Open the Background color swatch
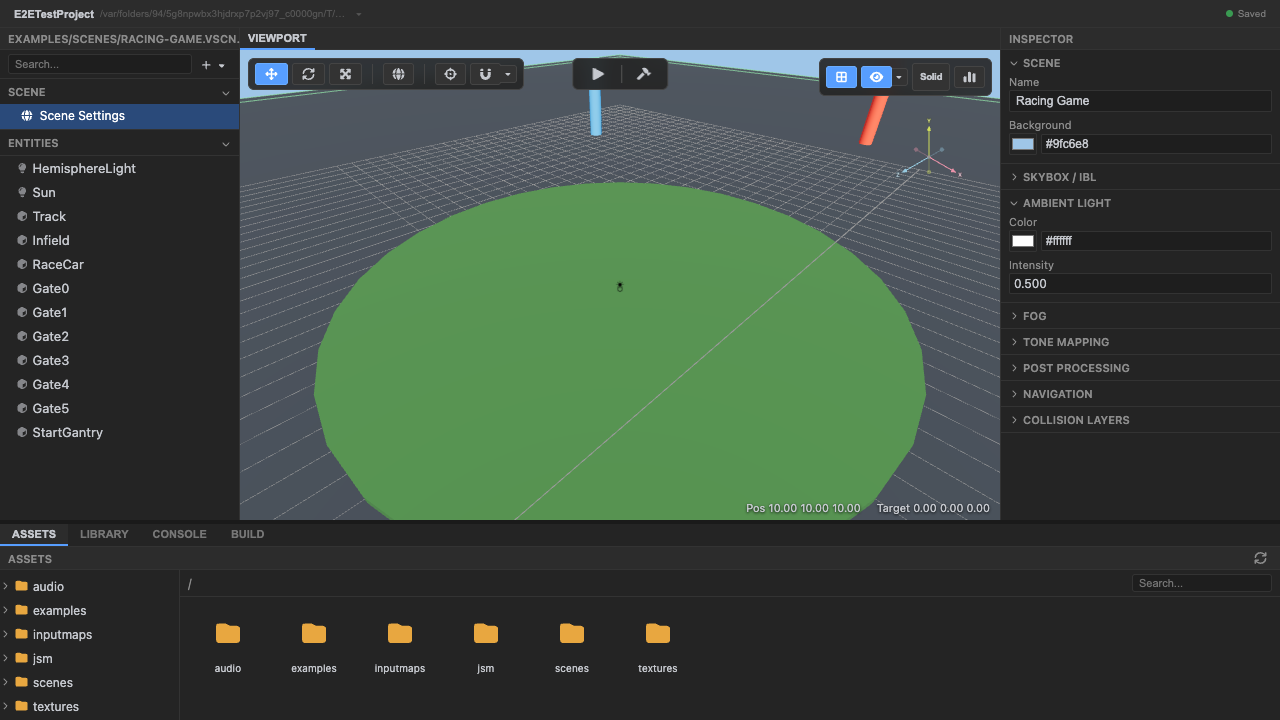Image resolution: width=1280 pixels, height=720 pixels. point(1023,144)
